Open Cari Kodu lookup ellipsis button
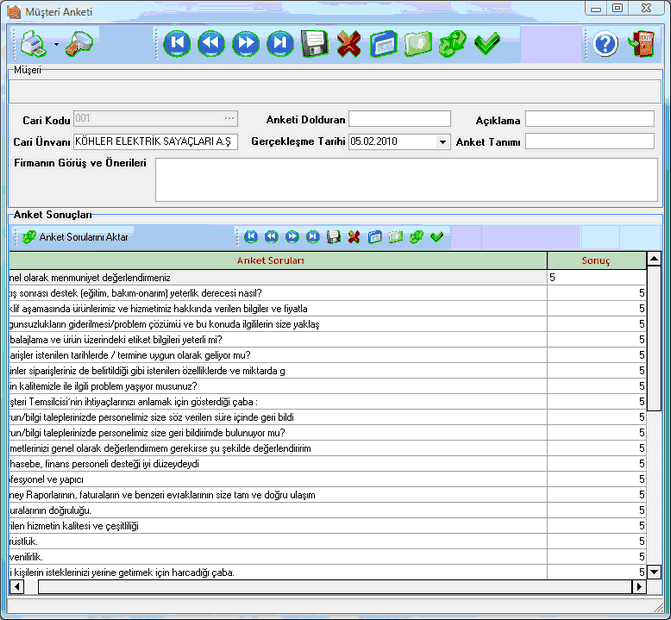 229,119
